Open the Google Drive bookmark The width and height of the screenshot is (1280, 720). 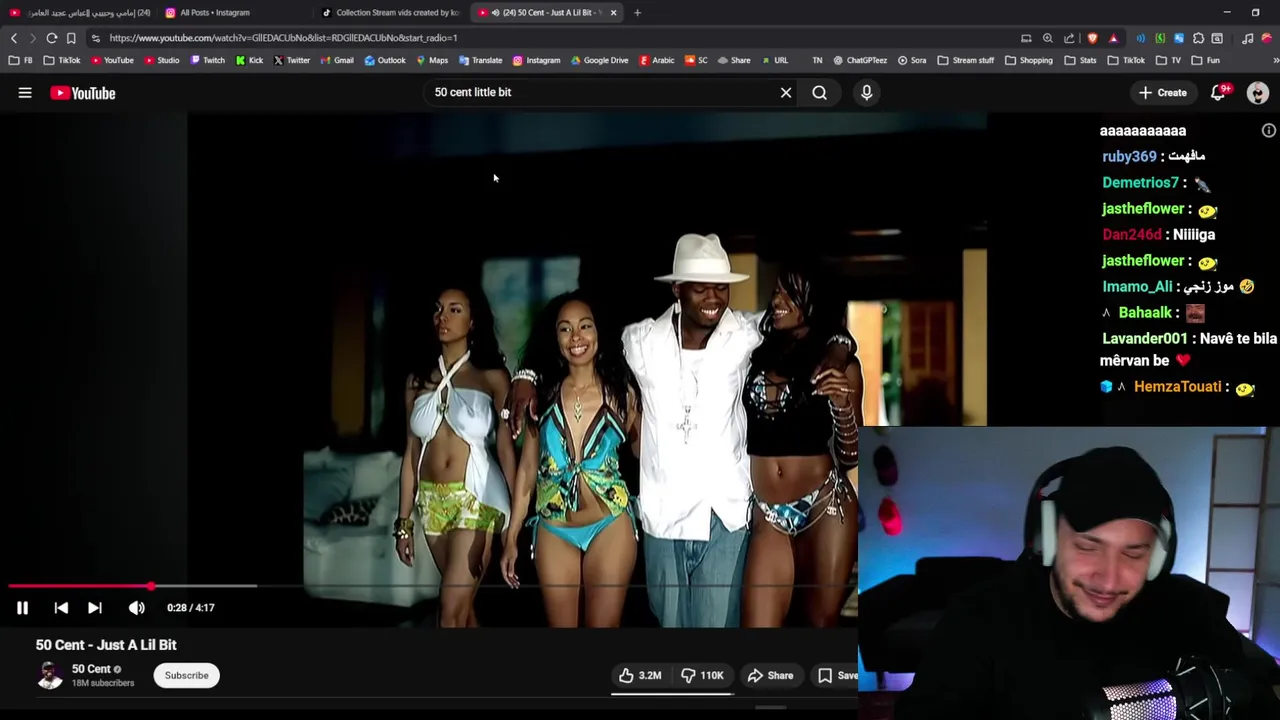(x=600, y=60)
